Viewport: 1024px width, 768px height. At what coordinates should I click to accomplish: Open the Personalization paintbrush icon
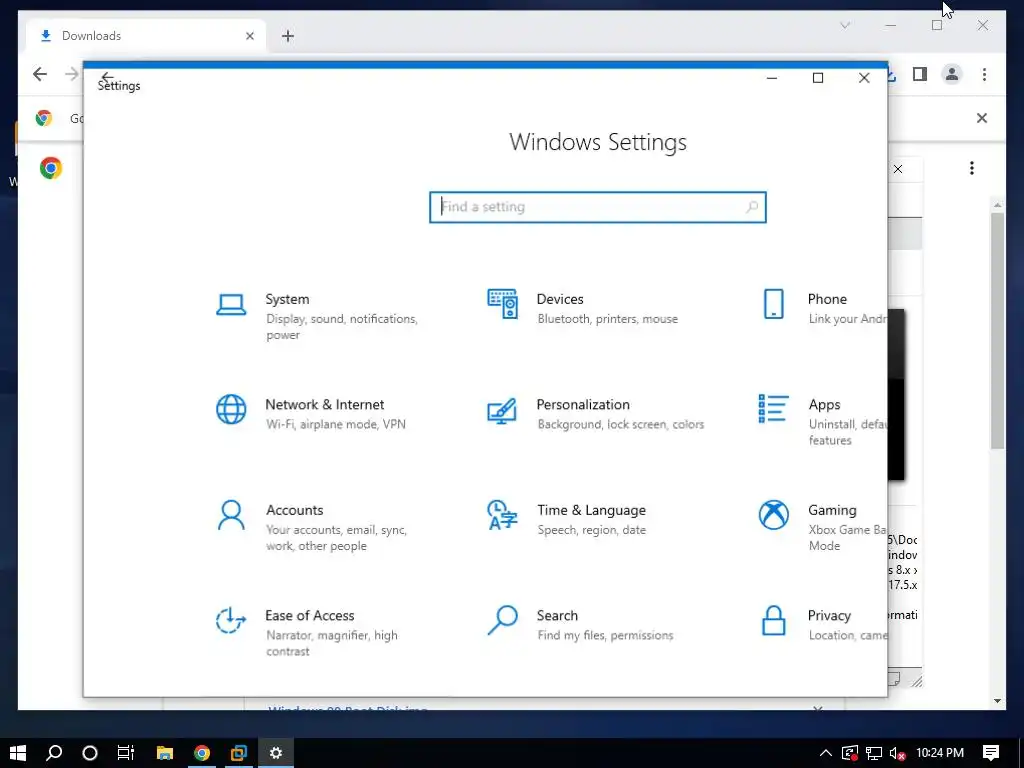(x=502, y=411)
